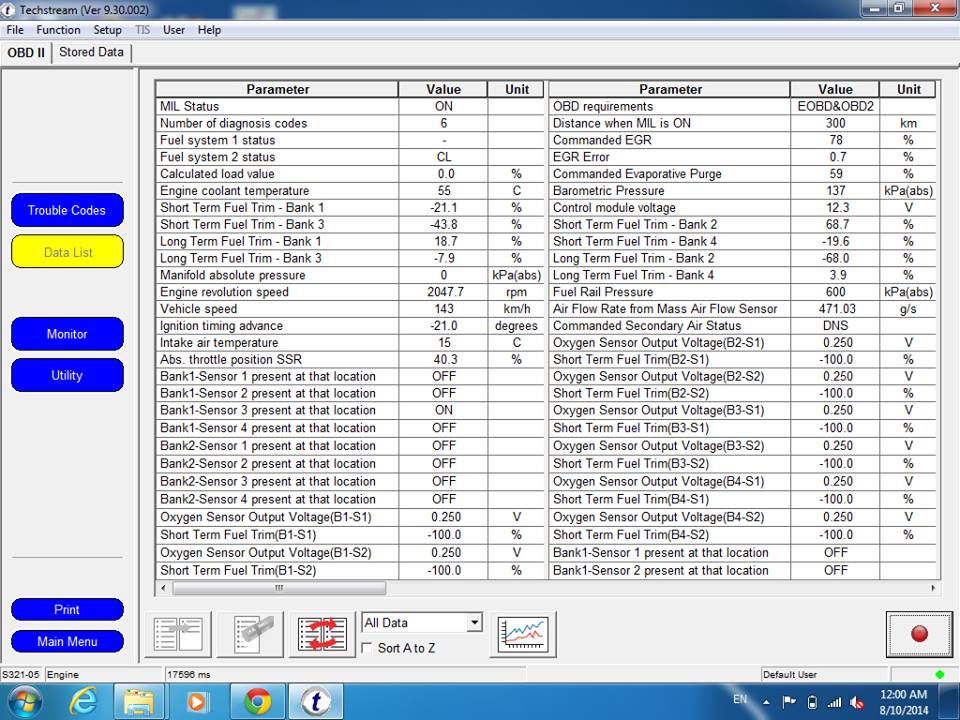The height and width of the screenshot is (720, 960).
Task: Click the horizontal scrollbar thumb of data table
Action: coord(279,588)
